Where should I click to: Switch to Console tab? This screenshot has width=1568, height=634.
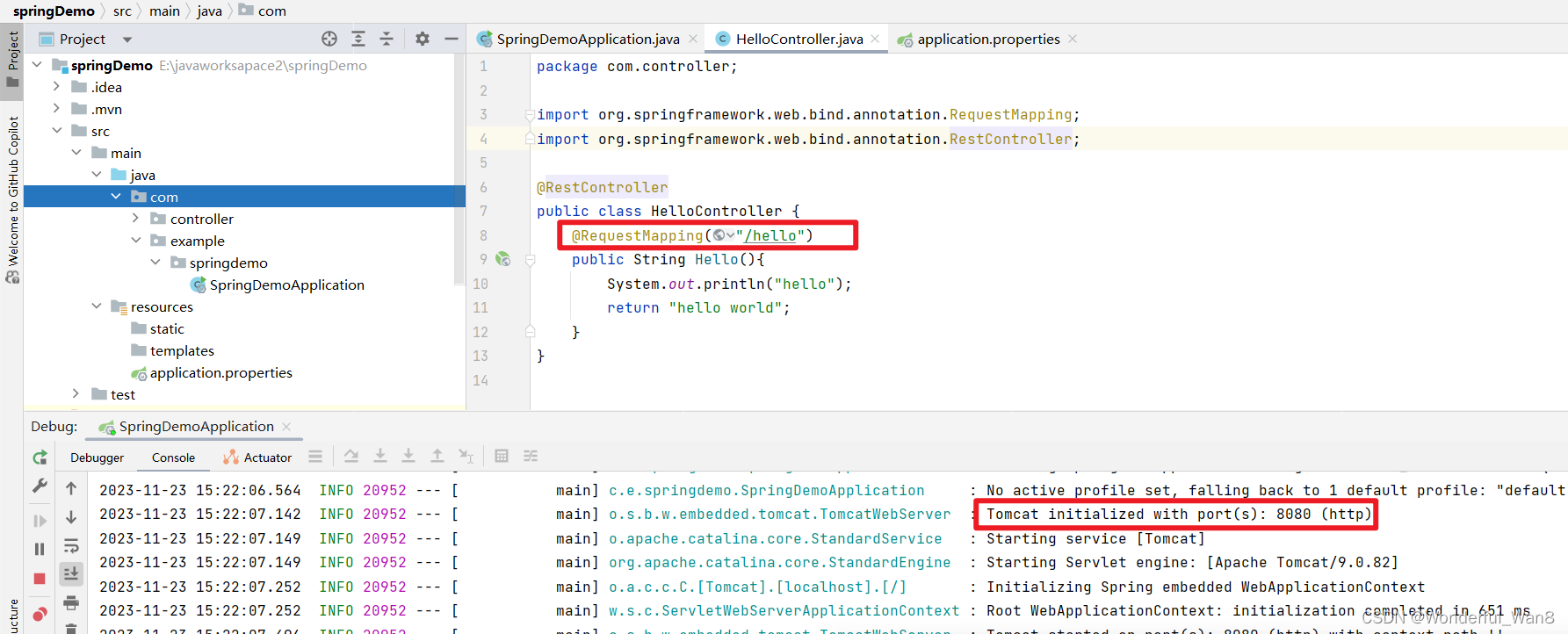(173, 457)
